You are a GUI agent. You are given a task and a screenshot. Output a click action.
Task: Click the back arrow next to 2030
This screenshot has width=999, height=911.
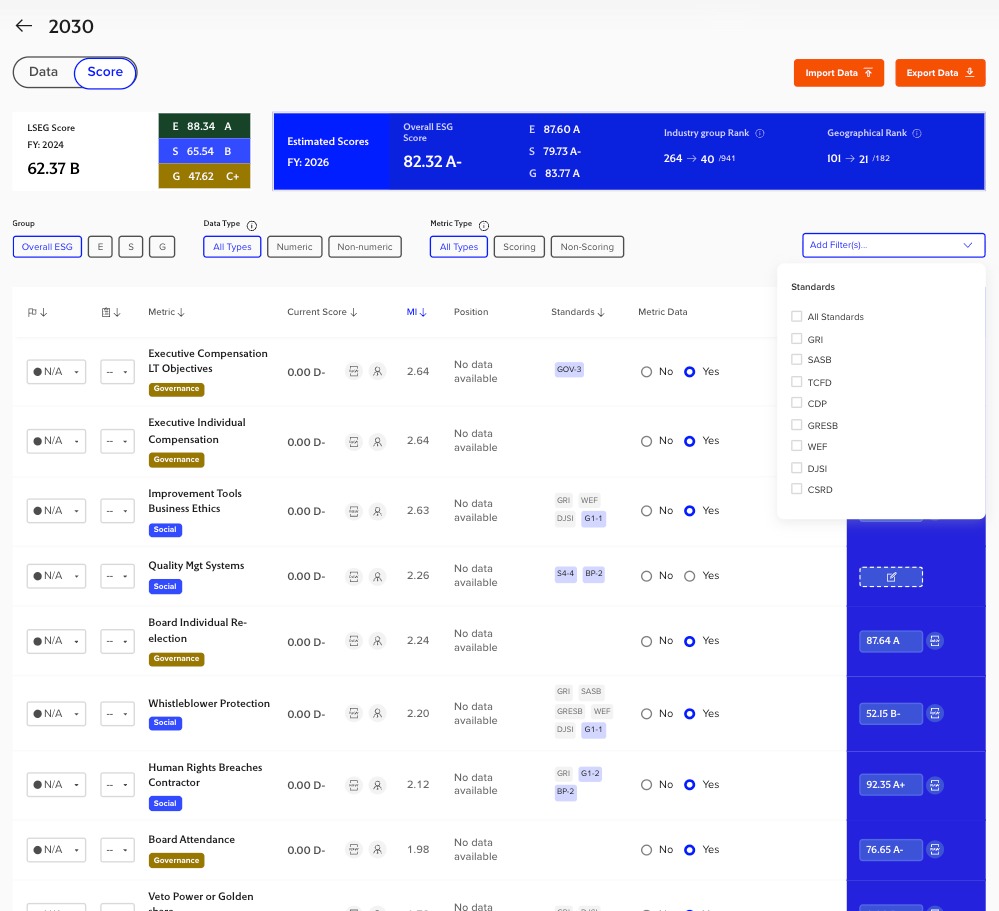click(24, 26)
